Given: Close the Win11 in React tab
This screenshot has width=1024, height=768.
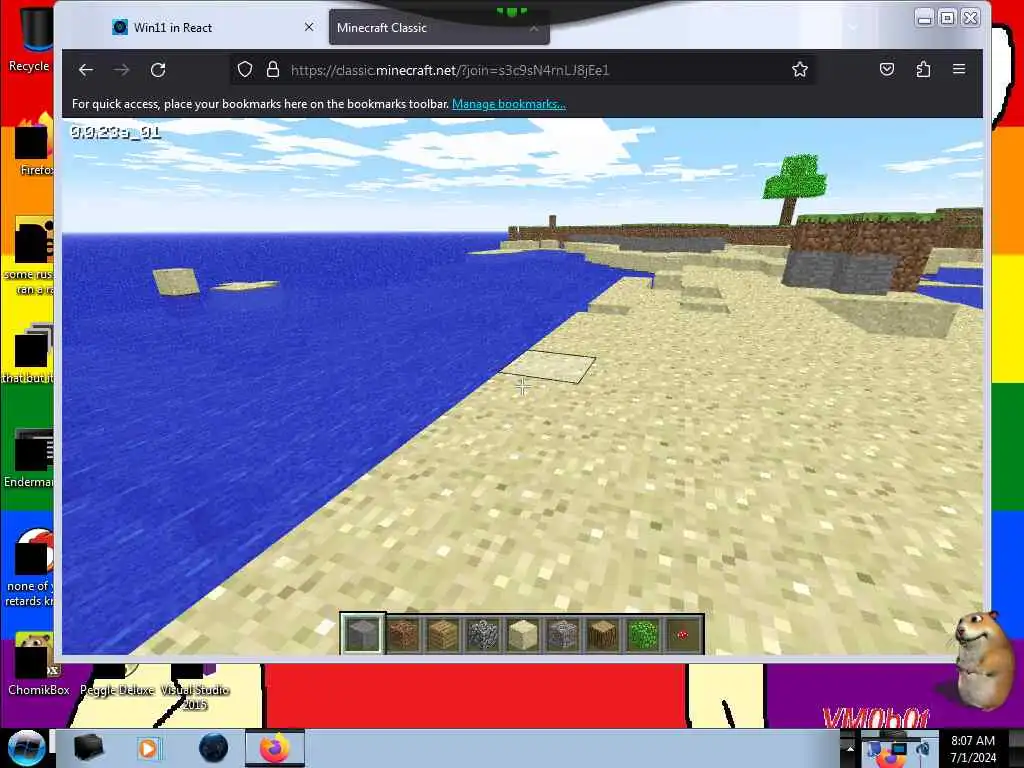Looking at the screenshot, I should (309, 27).
